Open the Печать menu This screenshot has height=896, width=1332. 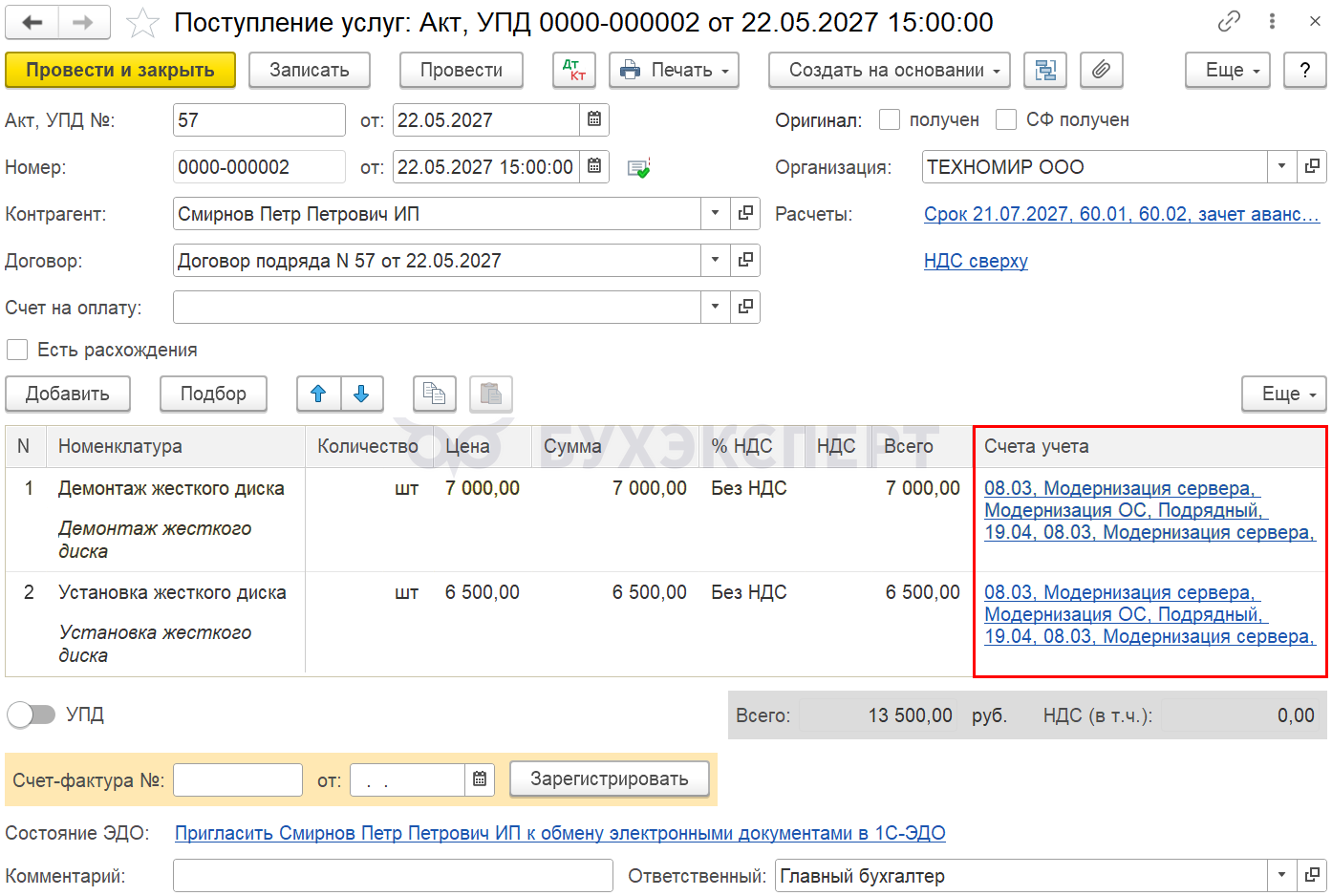tap(675, 70)
